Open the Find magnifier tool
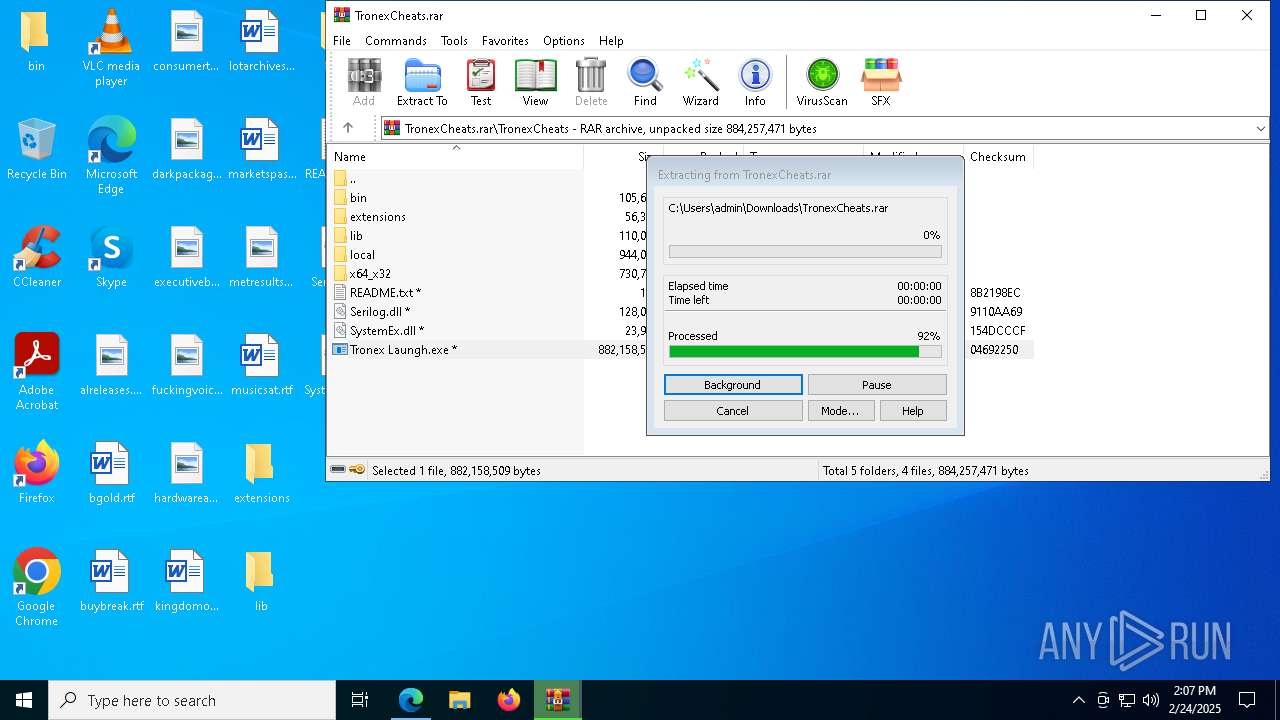This screenshot has height=720, width=1280. coord(645,82)
